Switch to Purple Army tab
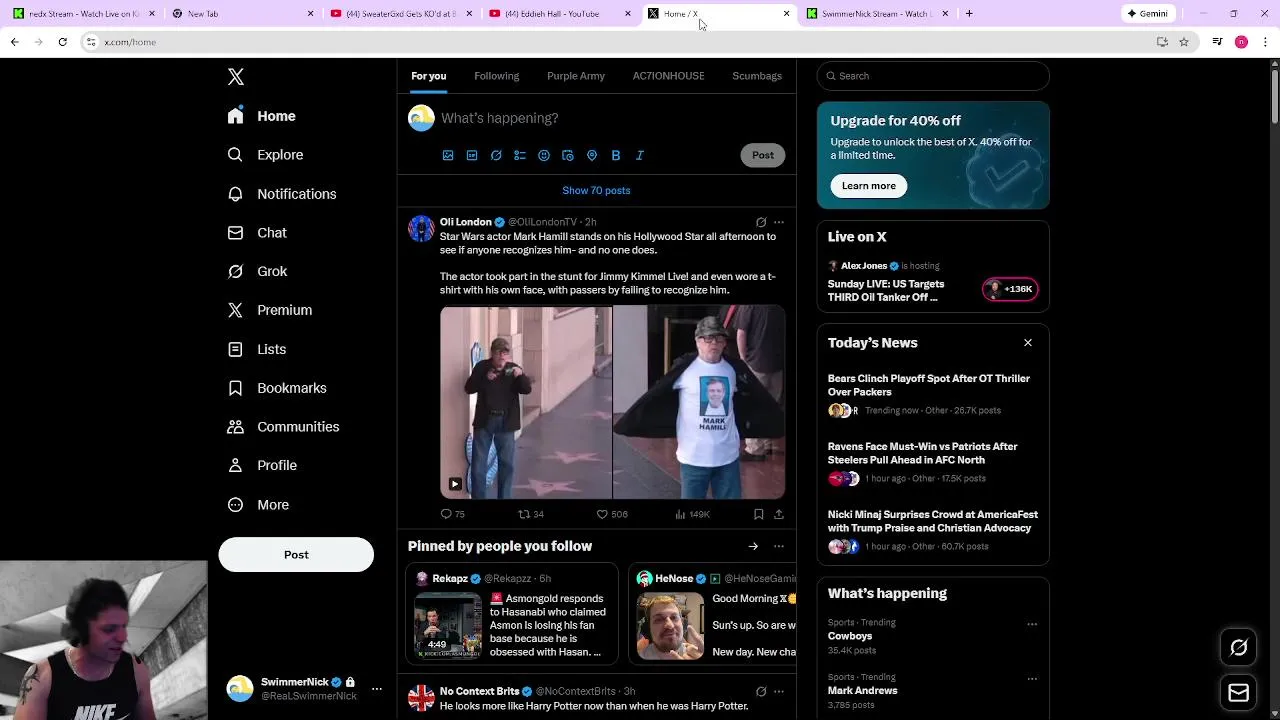Viewport: 1280px width, 720px height. coord(576,76)
